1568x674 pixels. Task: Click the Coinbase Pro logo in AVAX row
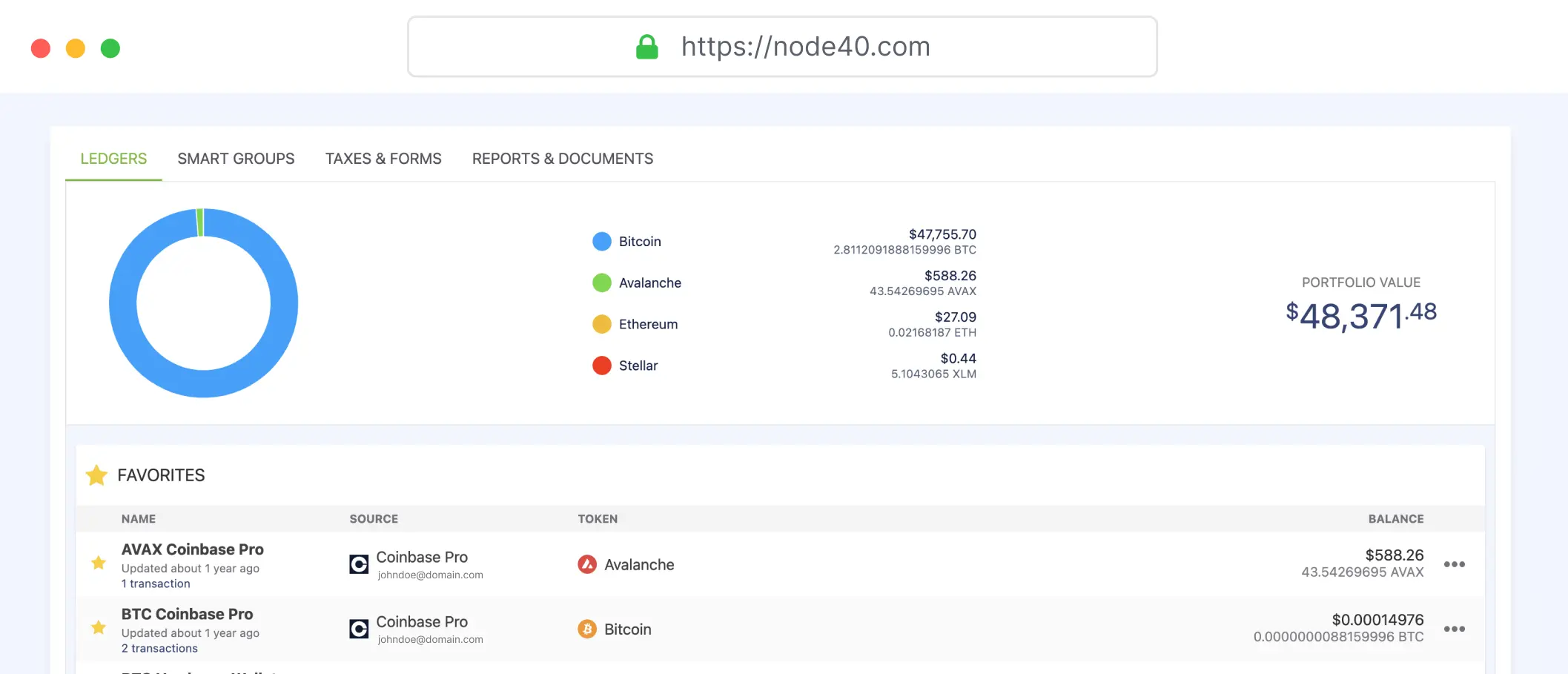(x=359, y=564)
